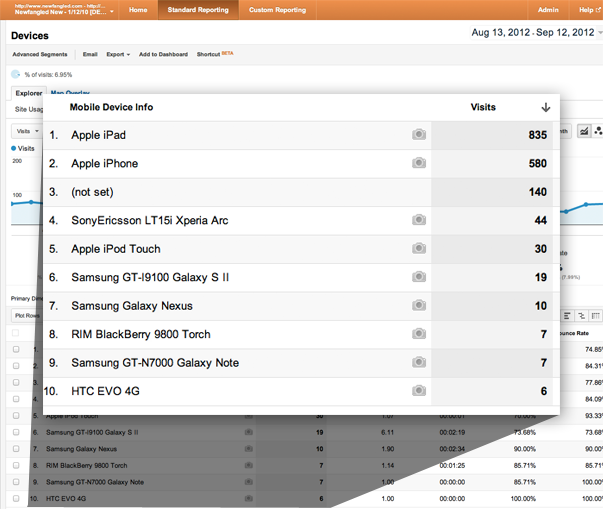Switch to performance table view icon

(567, 316)
